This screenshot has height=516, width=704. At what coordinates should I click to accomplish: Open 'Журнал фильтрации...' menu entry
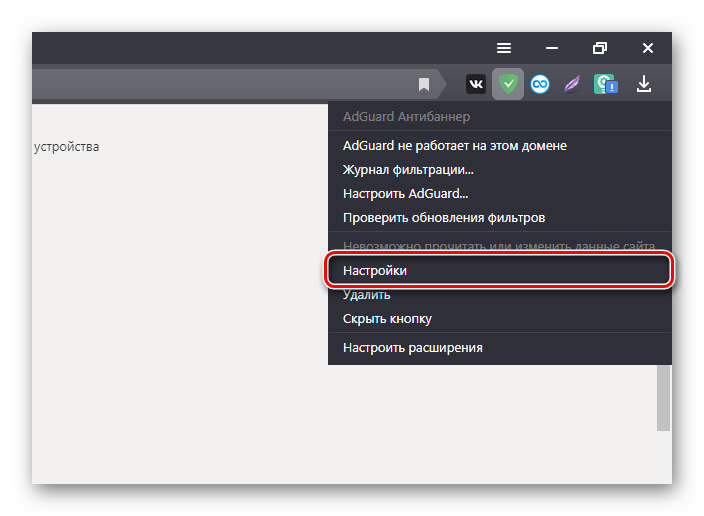click(x=500, y=170)
